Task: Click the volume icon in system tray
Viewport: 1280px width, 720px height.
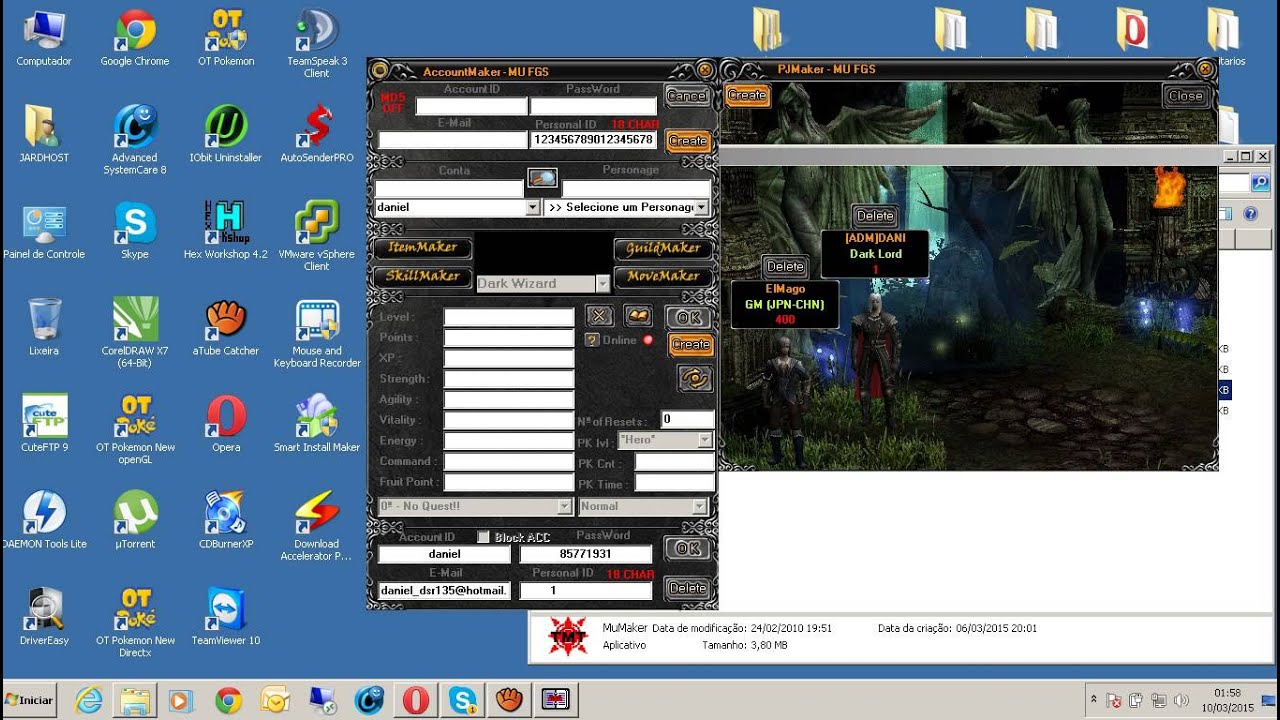Action: pyautogui.click(x=1181, y=700)
